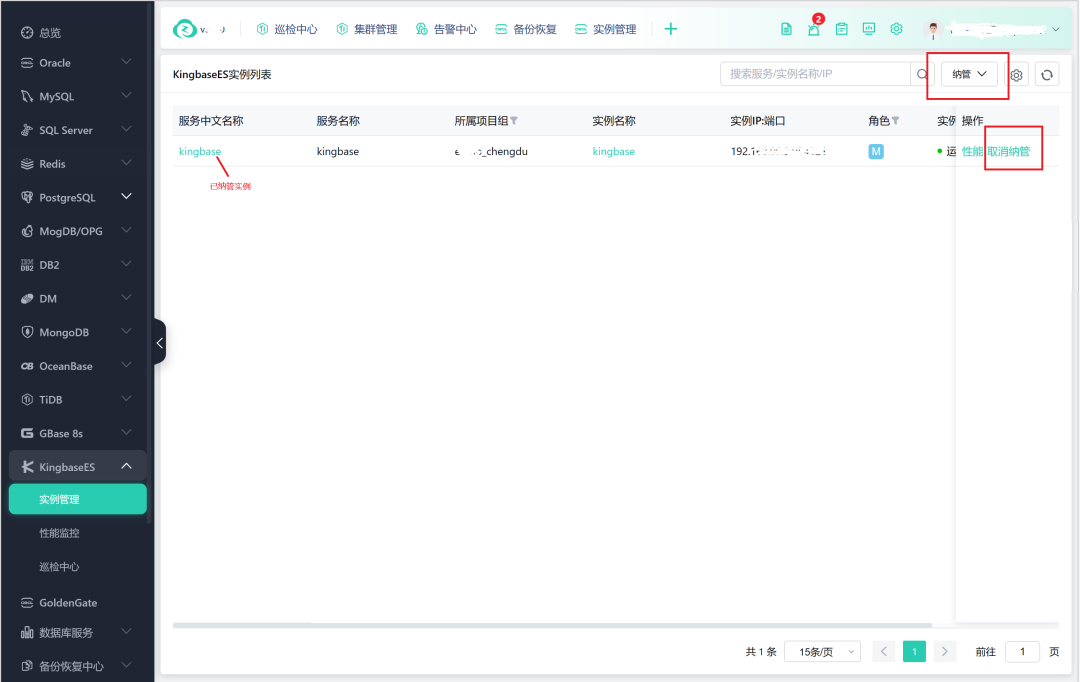Switch to 集群管理 top tab
1080x682 pixels.
(x=367, y=30)
